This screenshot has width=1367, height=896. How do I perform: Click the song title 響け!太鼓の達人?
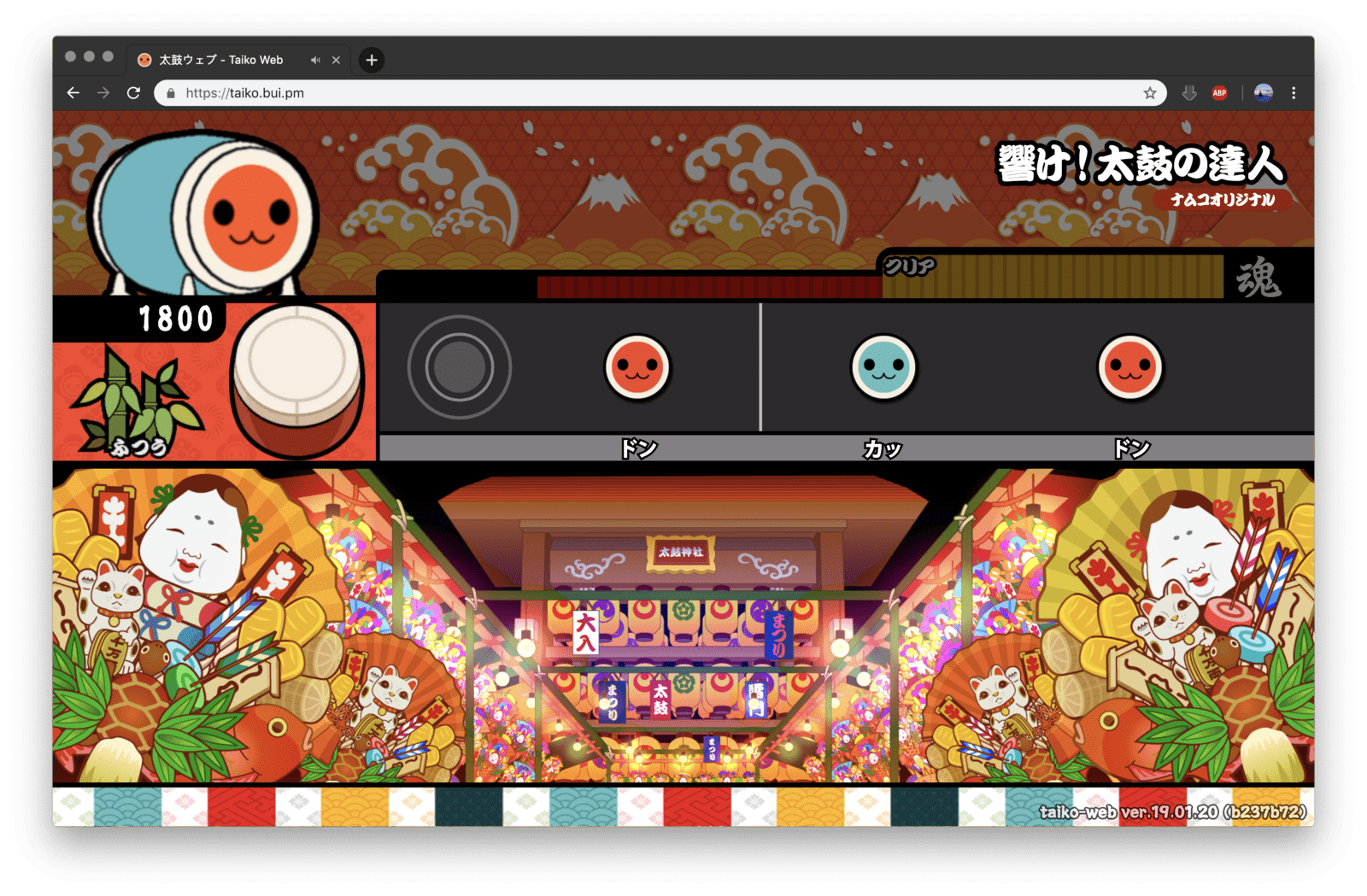(x=1141, y=163)
